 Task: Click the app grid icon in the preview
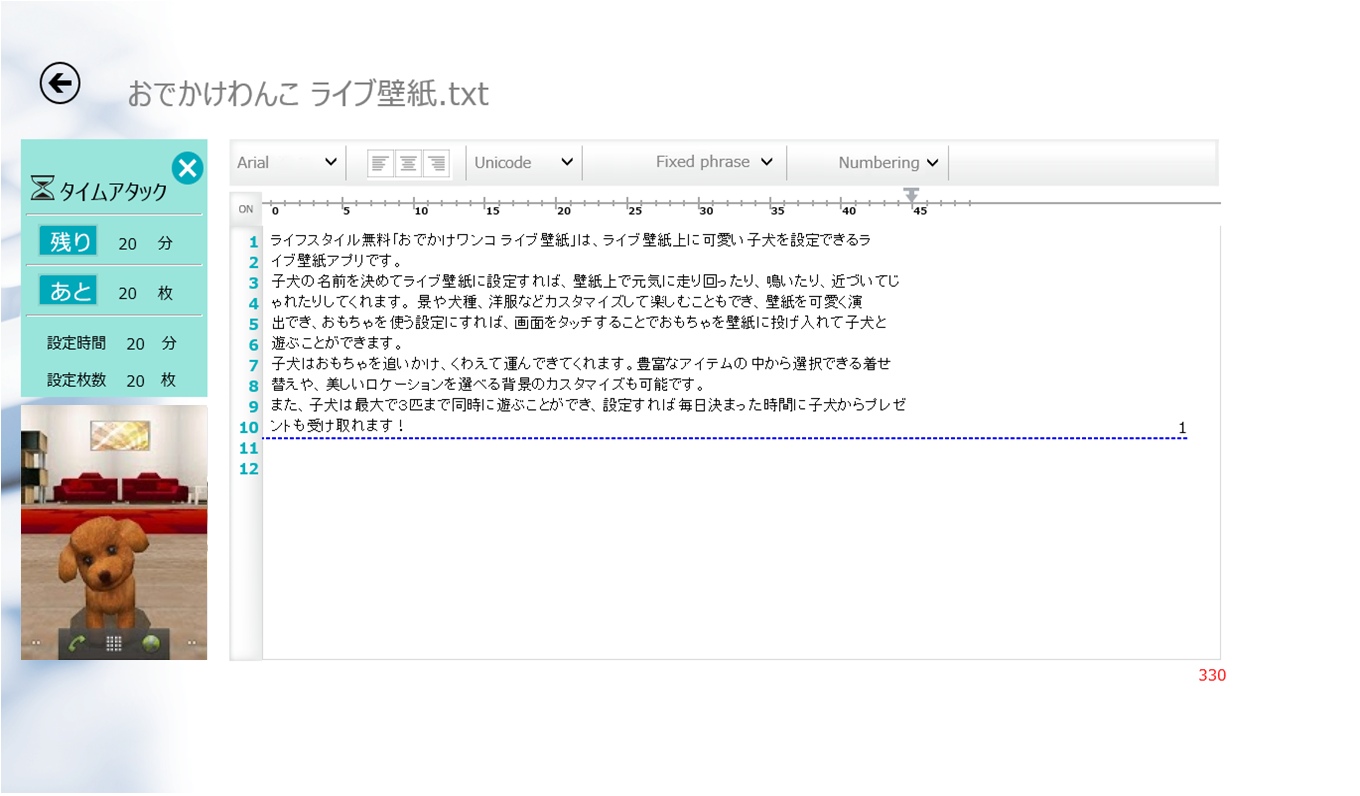coord(113,644)
